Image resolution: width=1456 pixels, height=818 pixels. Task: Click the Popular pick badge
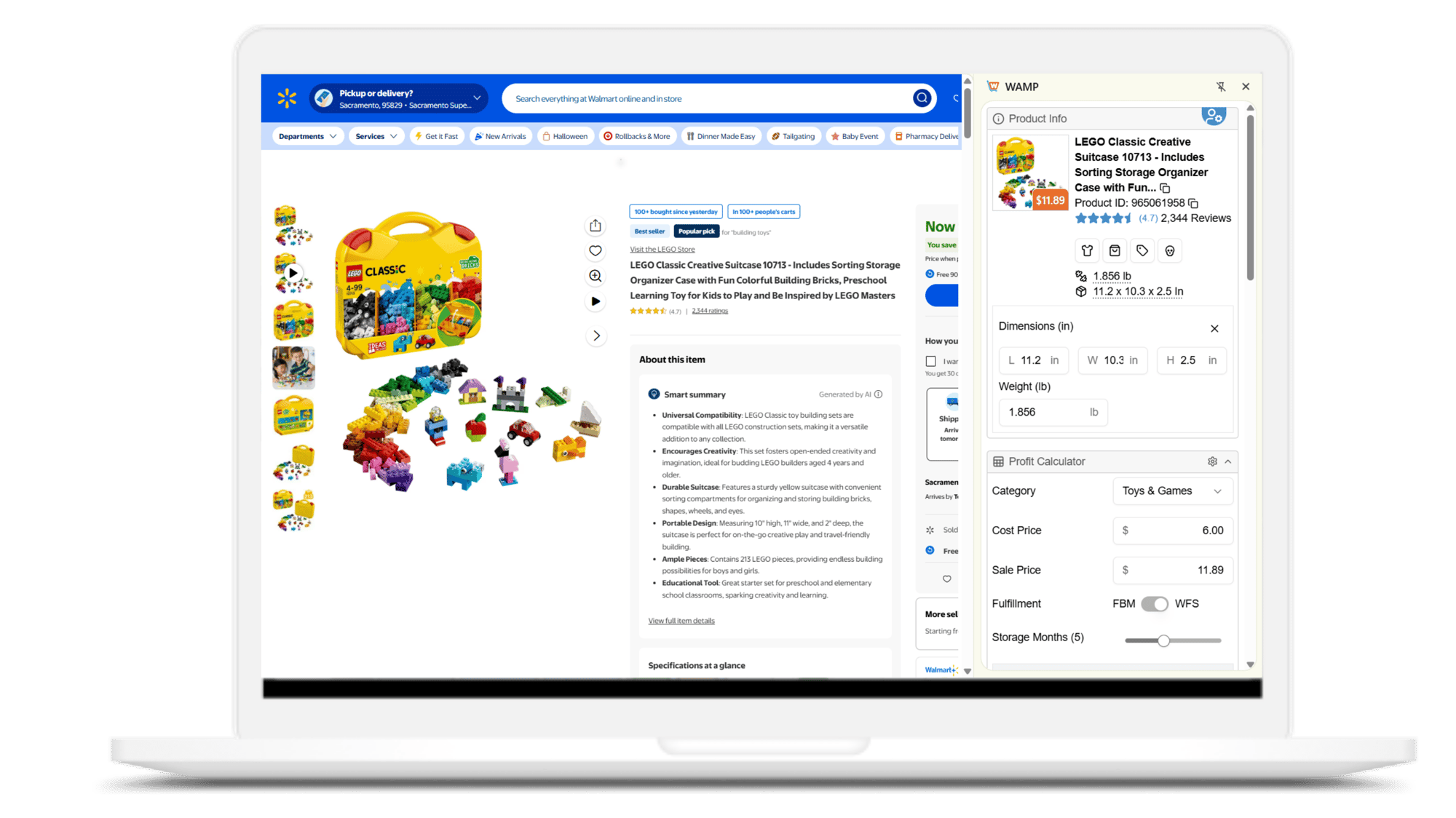[x=697, y=231]
